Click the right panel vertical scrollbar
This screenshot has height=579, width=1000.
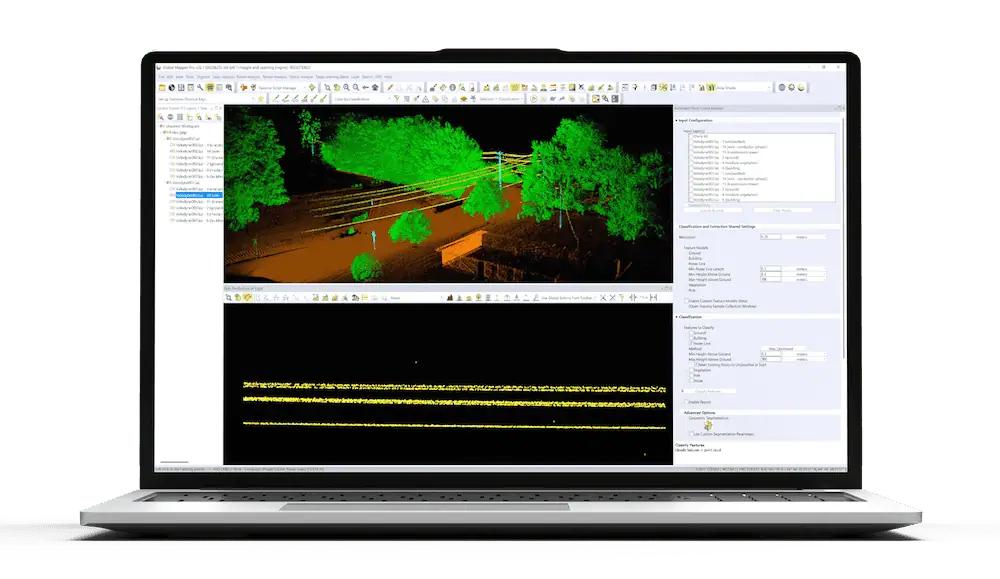(844, 236)
